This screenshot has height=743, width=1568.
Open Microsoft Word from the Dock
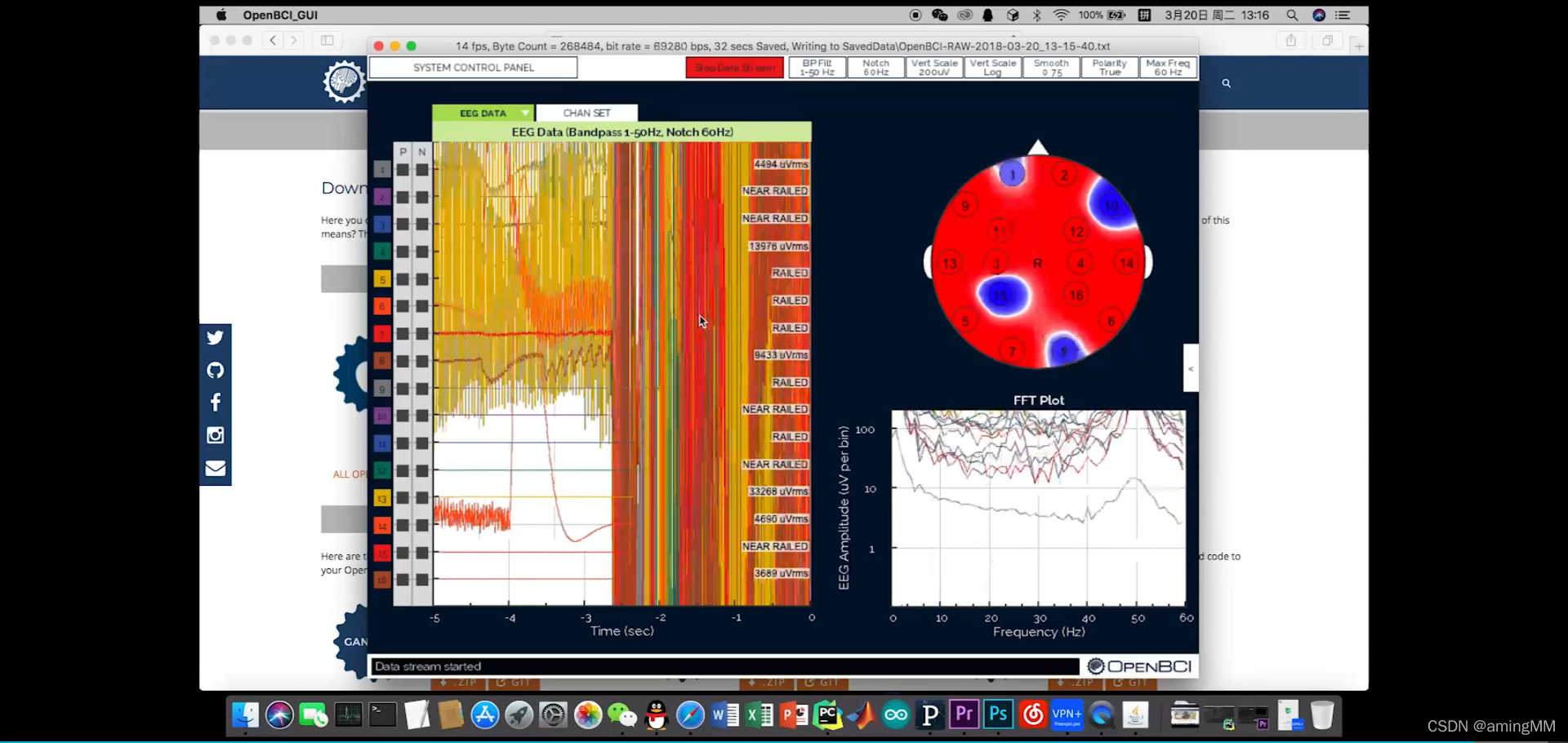point(725,715)
